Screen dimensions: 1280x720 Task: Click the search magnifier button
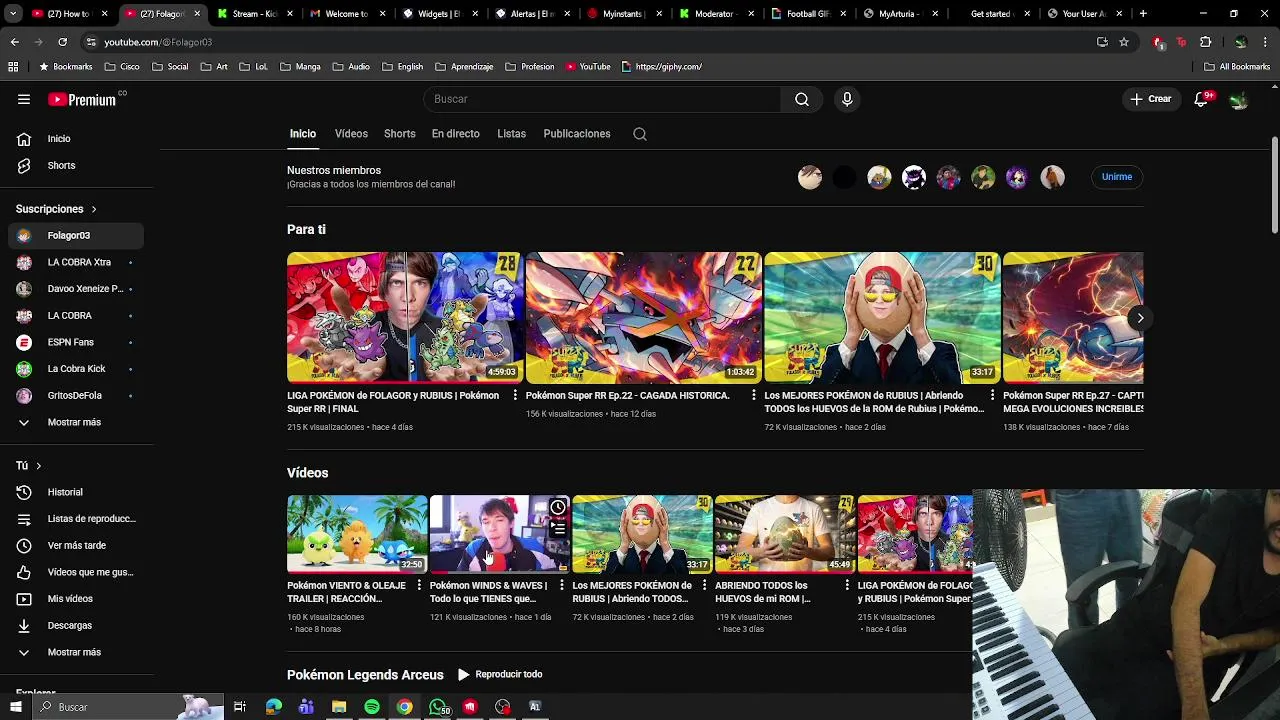tap(802, 99)
